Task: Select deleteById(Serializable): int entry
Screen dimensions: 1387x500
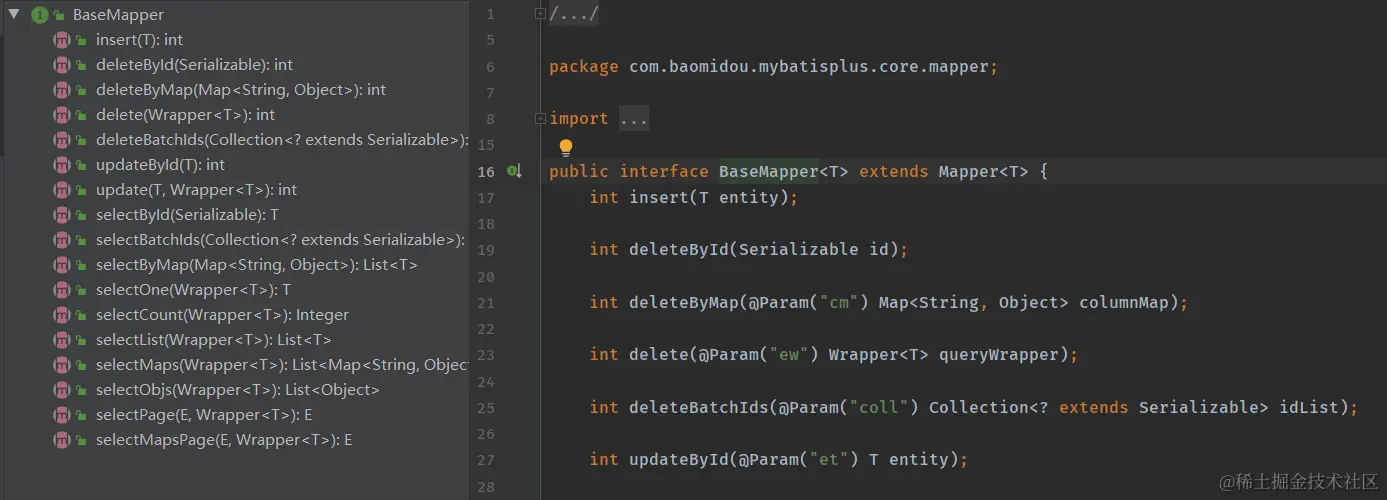Action: pos(194,65)
